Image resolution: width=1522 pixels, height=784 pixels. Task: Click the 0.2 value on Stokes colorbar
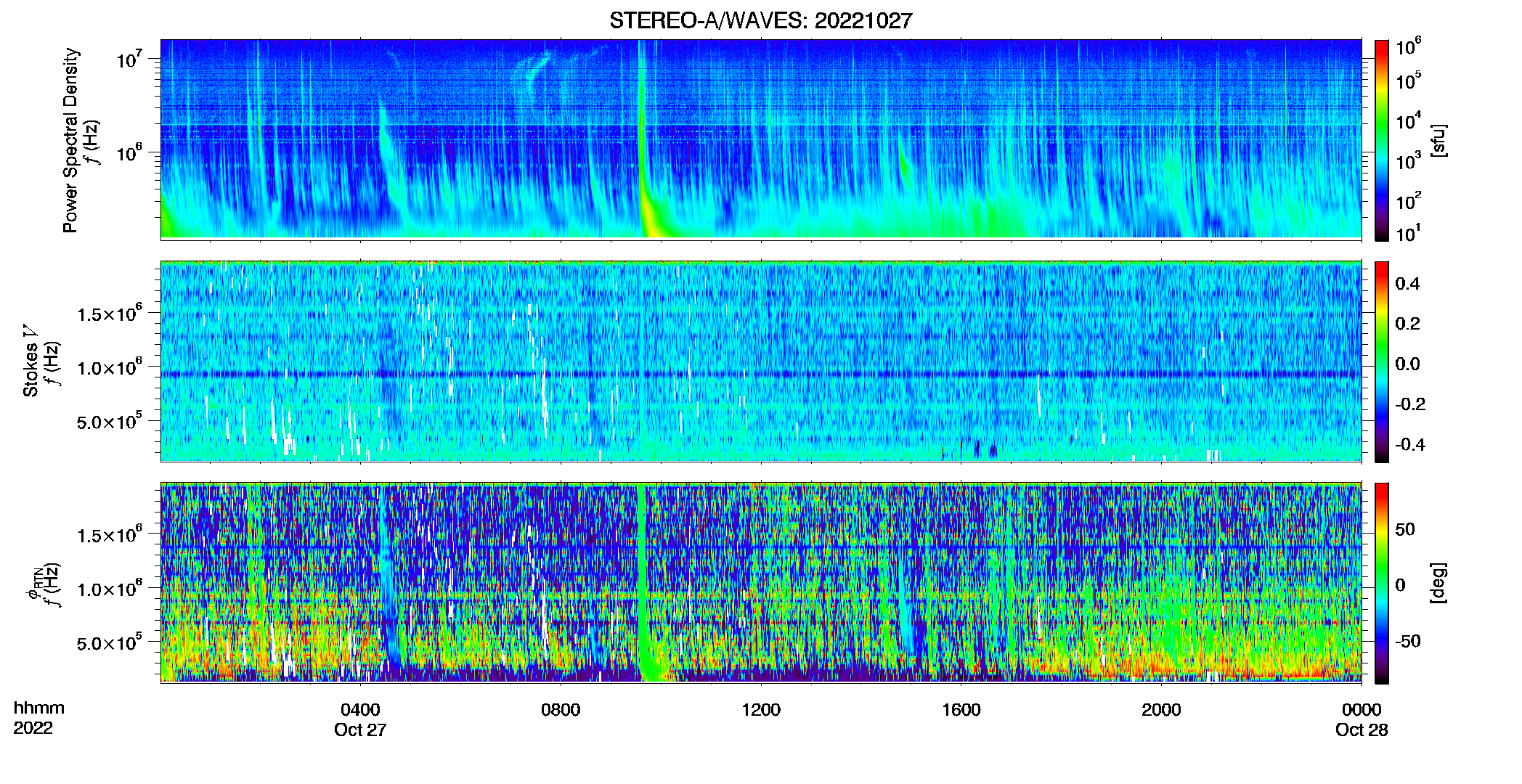click(x=1407, y=324)
